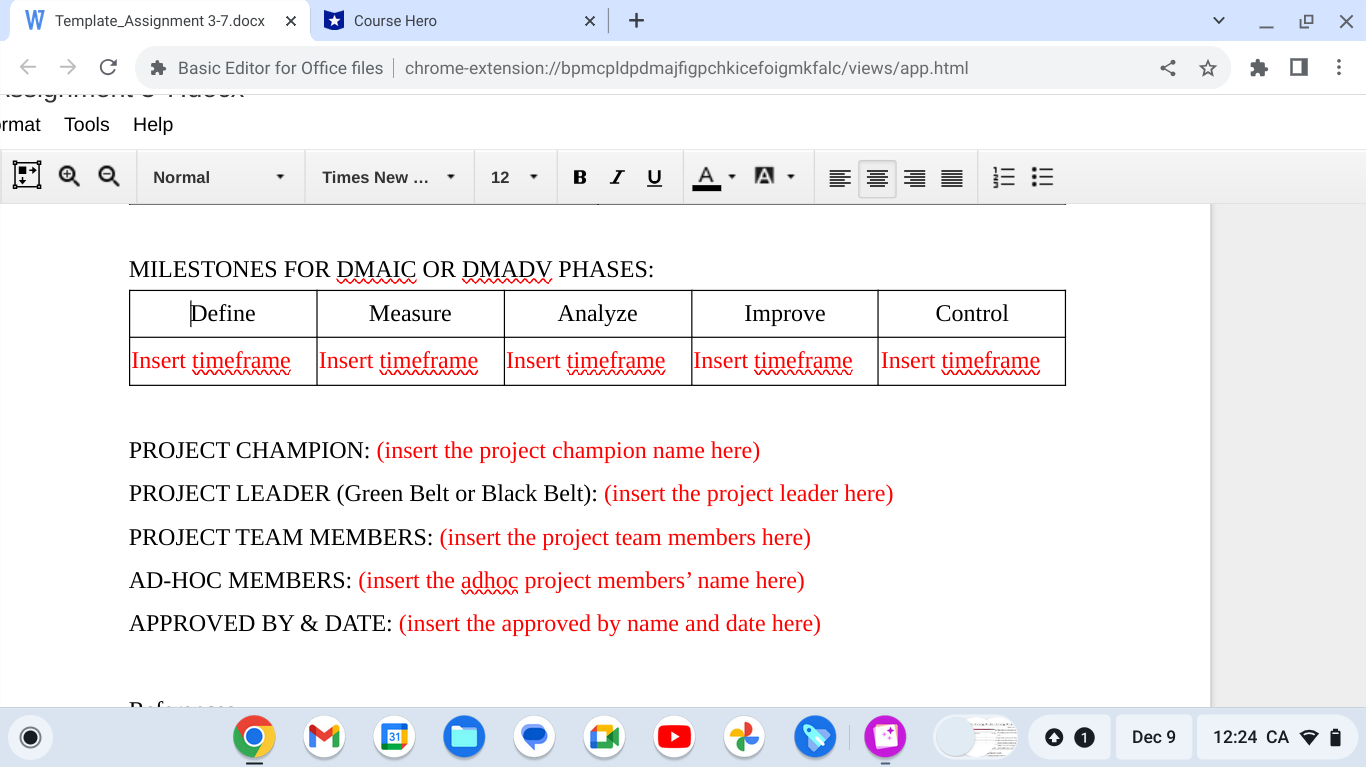Zoom out of the document

108,175
